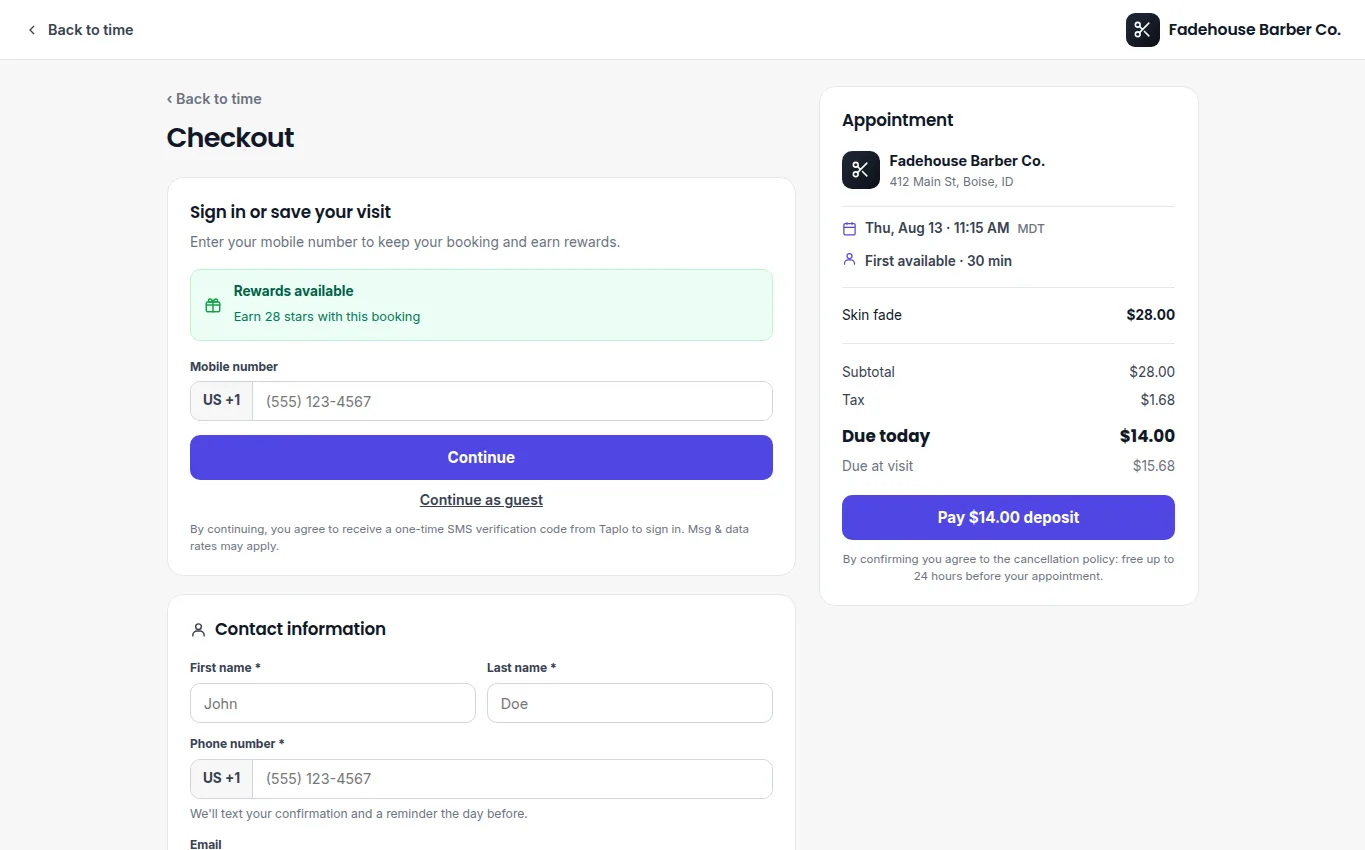Click the Fadehouse scissors logo in header
The width and height of the screenshot is (1365, 850).
coord(1142,30)
